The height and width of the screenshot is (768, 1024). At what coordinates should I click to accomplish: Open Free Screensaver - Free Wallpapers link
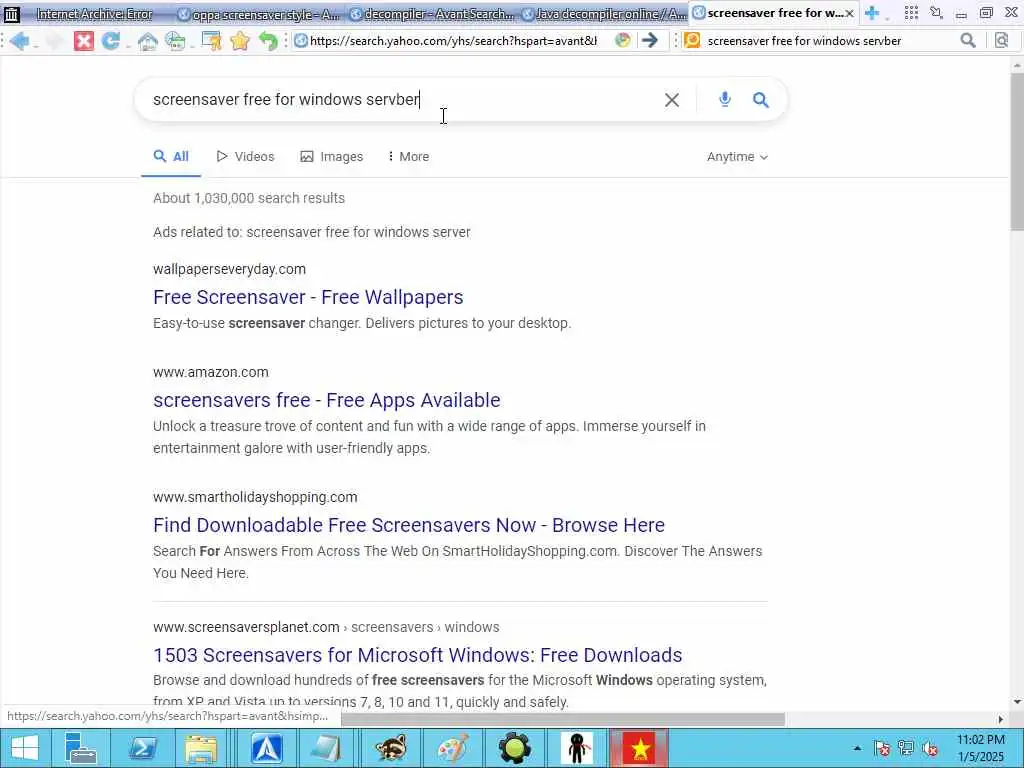tap(308, 297)
